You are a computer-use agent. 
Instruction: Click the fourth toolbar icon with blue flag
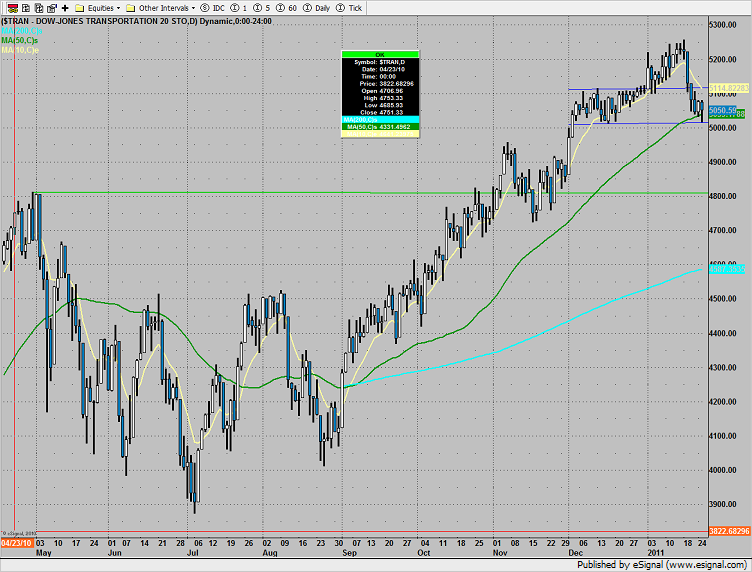(52, 8)
